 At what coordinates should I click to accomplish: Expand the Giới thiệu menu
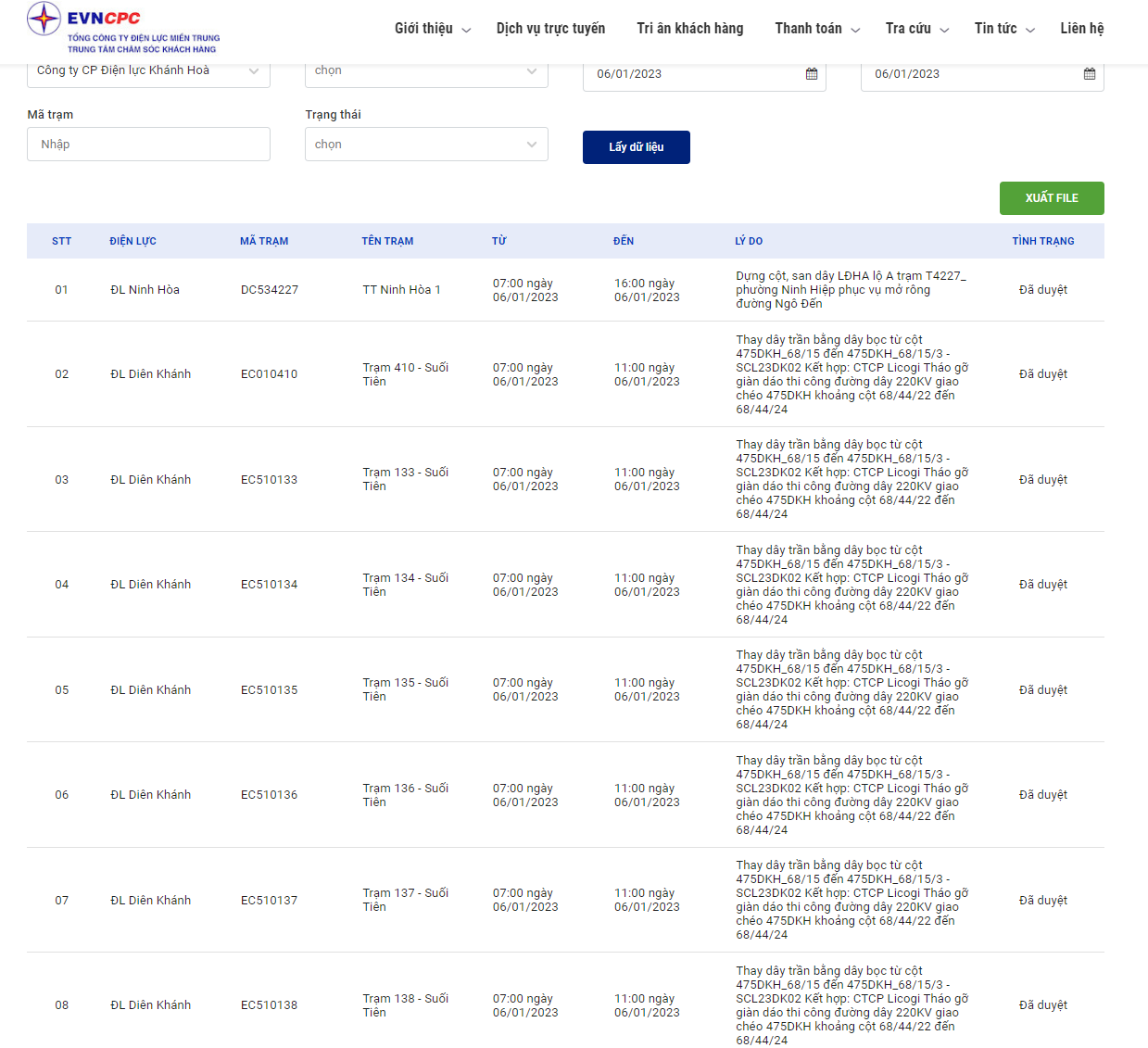[x=432, y=29]
